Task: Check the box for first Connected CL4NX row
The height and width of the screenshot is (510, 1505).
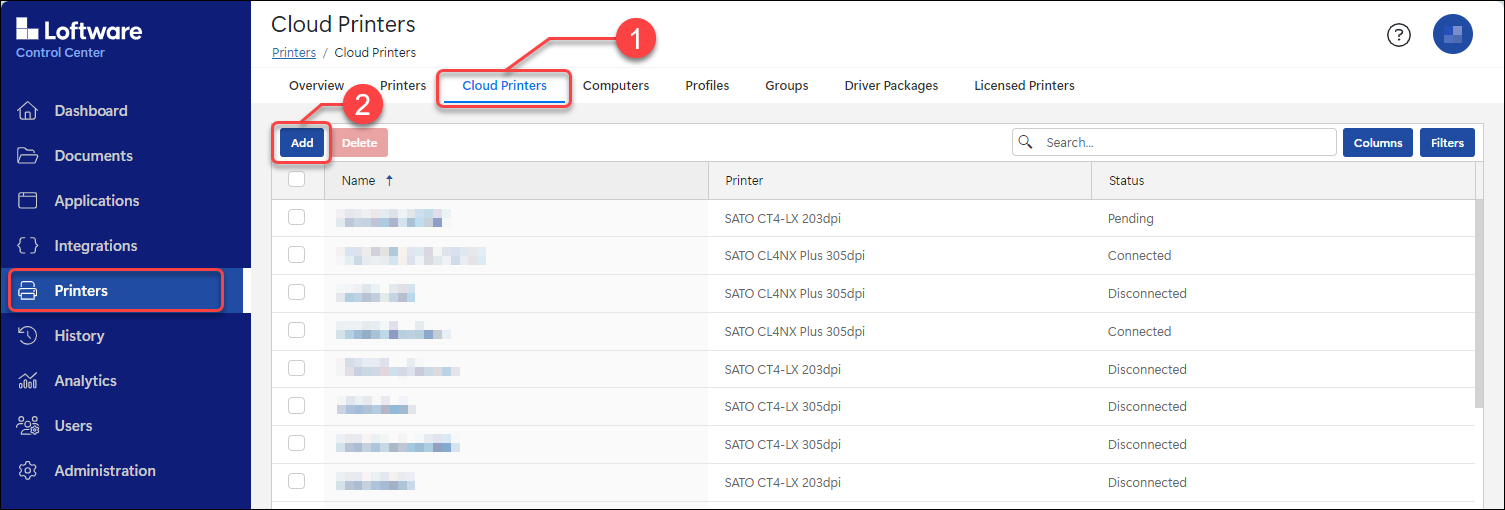Action: 297,255
